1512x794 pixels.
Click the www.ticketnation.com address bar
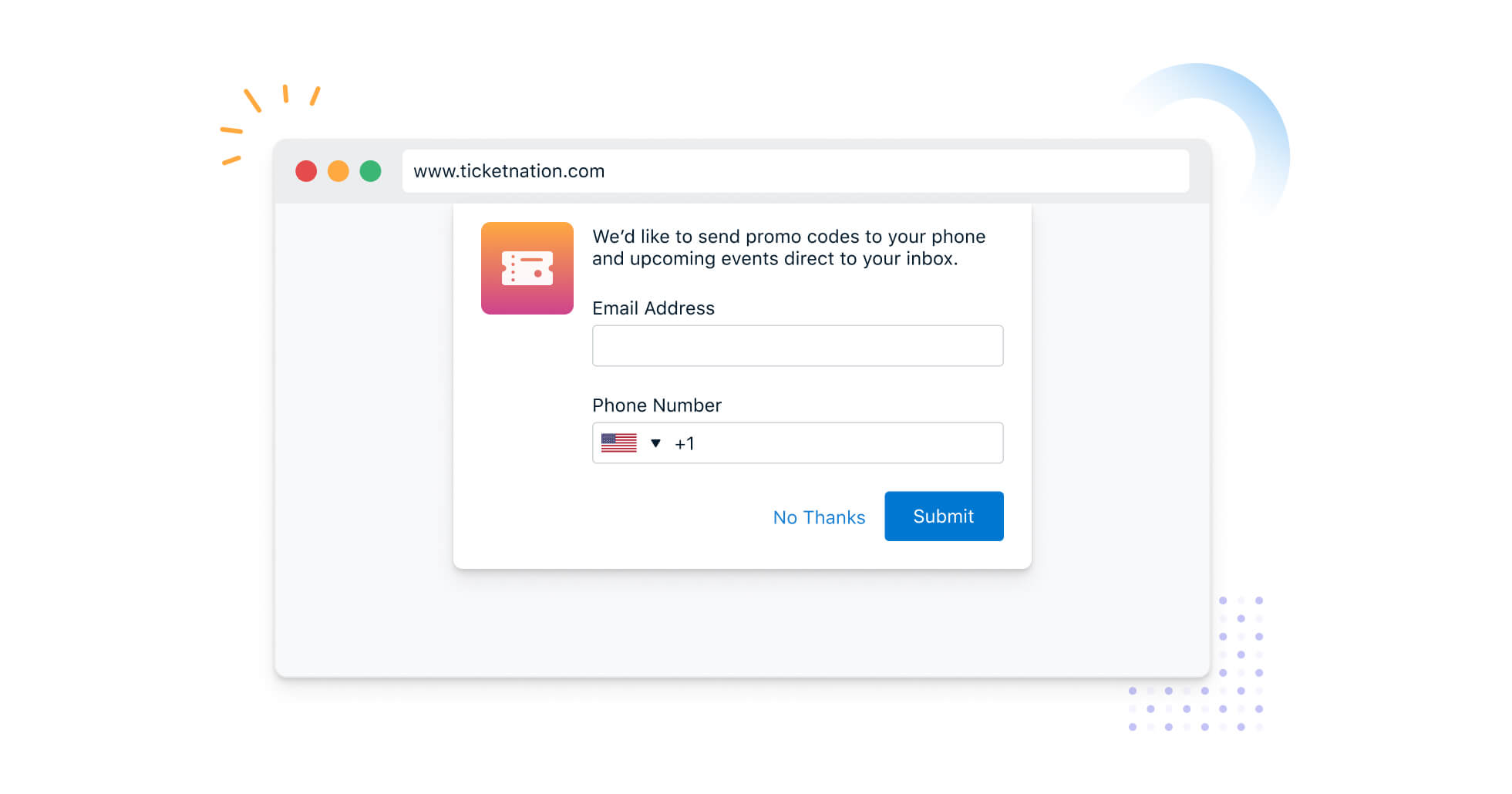(x=795, y=171)
